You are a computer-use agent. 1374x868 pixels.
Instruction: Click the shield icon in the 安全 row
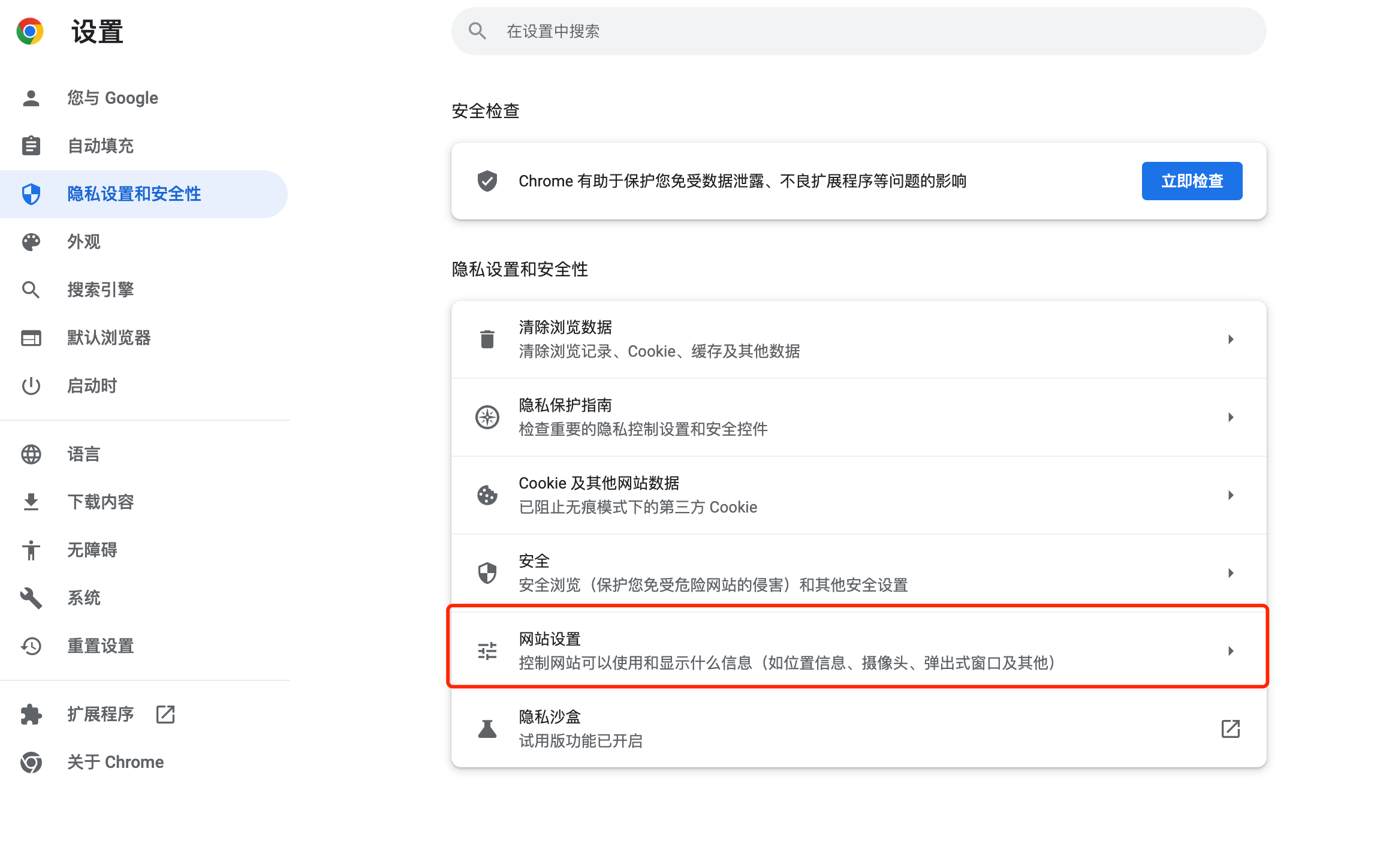487,572
